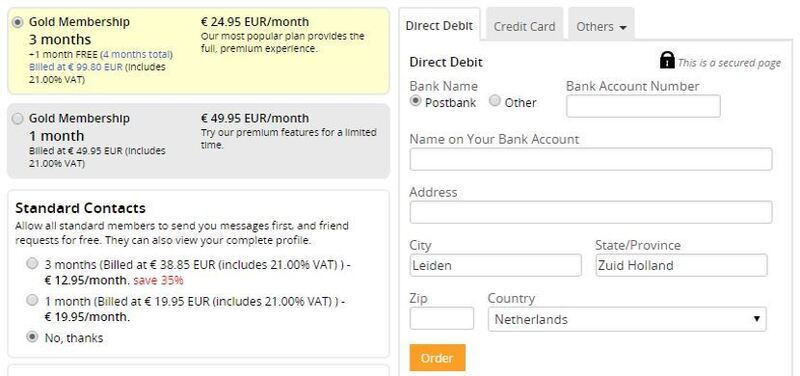Viewport: 800px width, 376px height.
Task: Open the Country dropdown showing Netherlands
Action: [627, 319]
